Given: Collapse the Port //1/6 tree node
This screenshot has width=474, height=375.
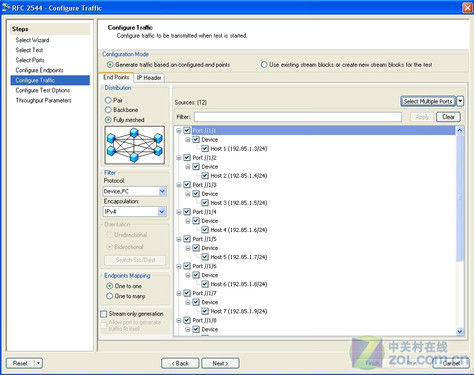Looking at the screenshot, I should (179, 266).
